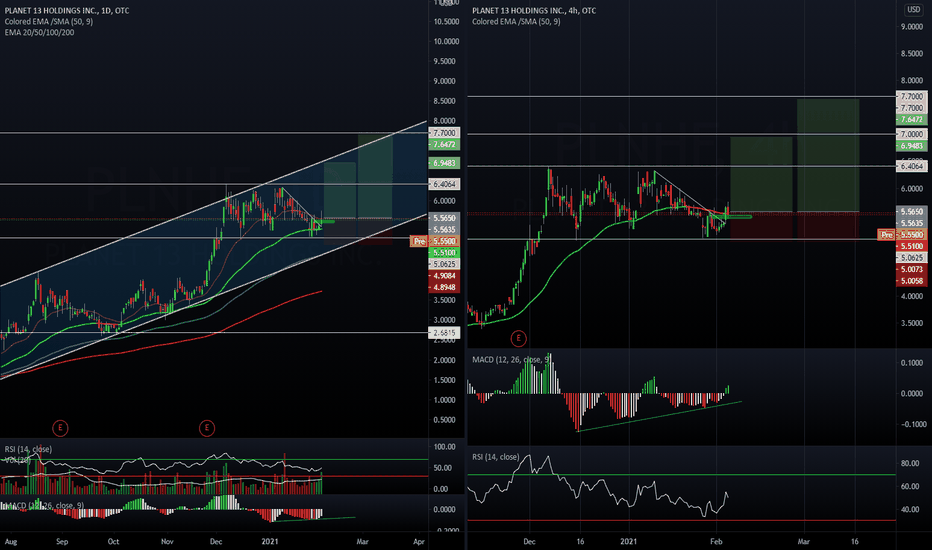
Task: Click red 5.0073 label on 4h chart
Action: (x=911, y=269)
